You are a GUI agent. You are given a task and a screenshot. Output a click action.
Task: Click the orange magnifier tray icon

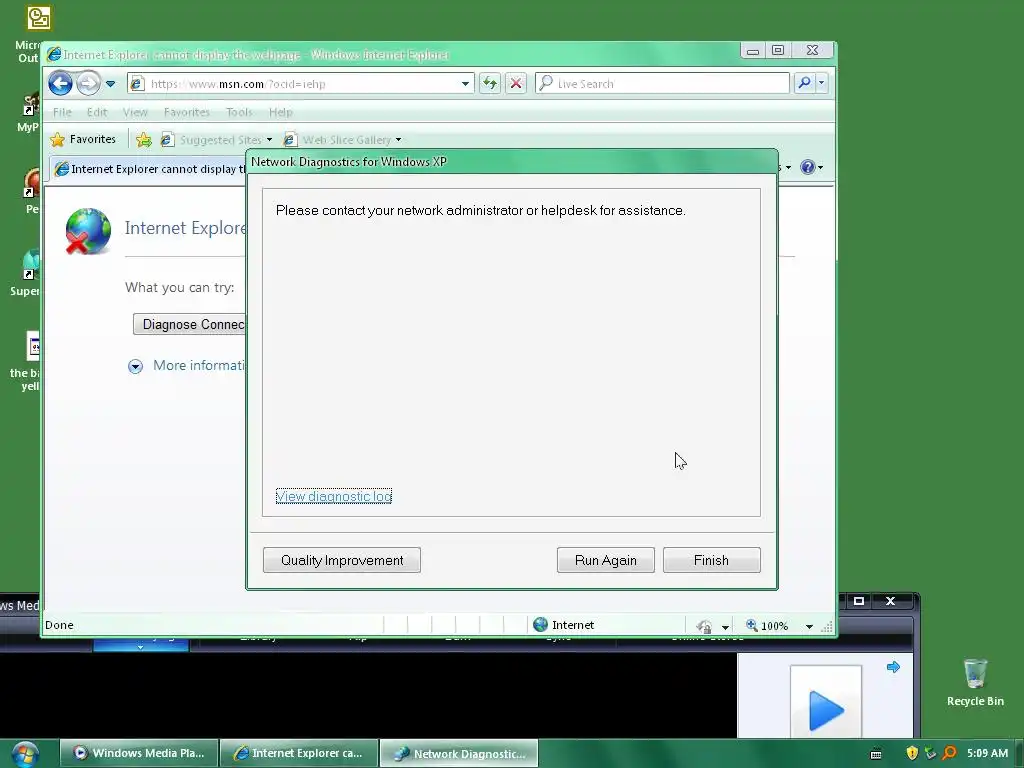point(950,753)
